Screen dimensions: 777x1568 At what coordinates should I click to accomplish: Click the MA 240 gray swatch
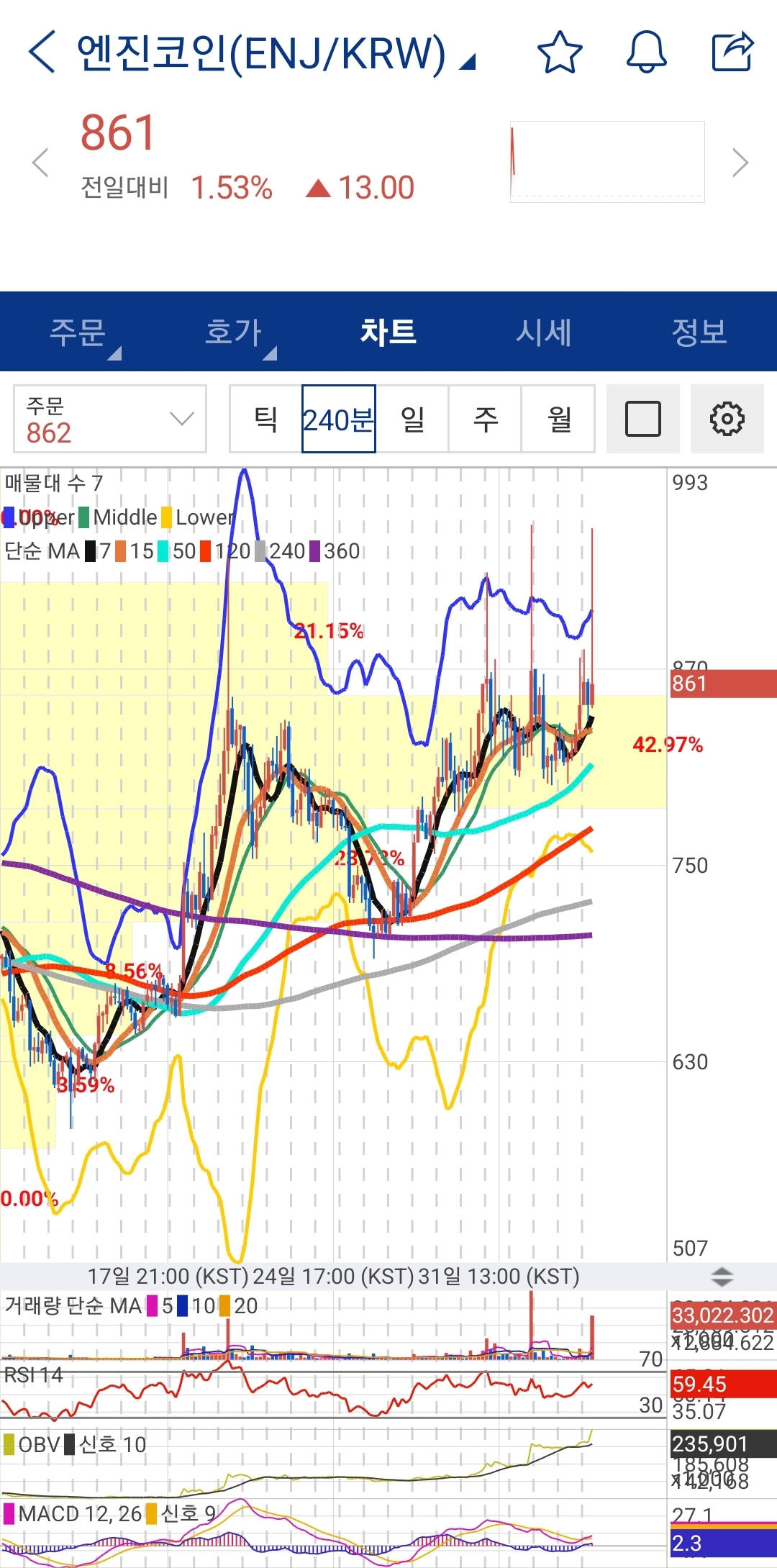(260, 552)
